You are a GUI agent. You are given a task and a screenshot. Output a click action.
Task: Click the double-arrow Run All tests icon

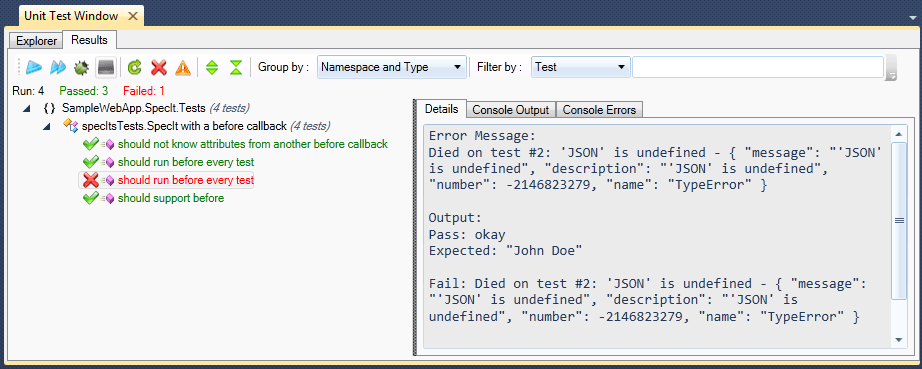click(58, 68)
